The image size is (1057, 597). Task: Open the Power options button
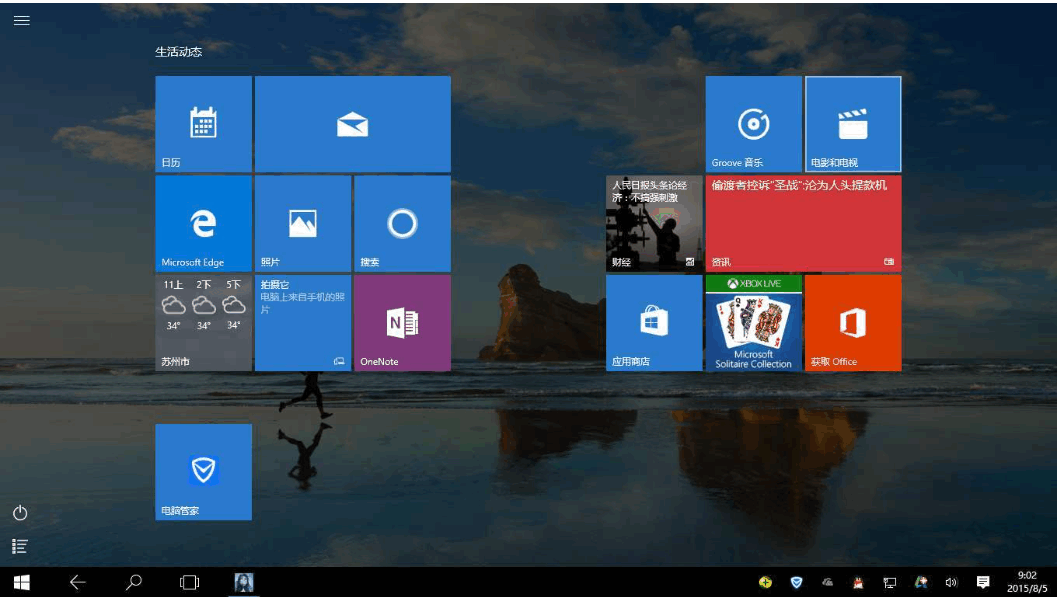point(20,513)
